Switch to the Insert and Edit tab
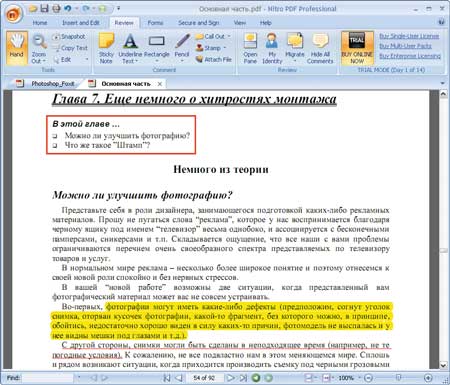The height and width of the screenshot is (385, 450). coord(81,23)
